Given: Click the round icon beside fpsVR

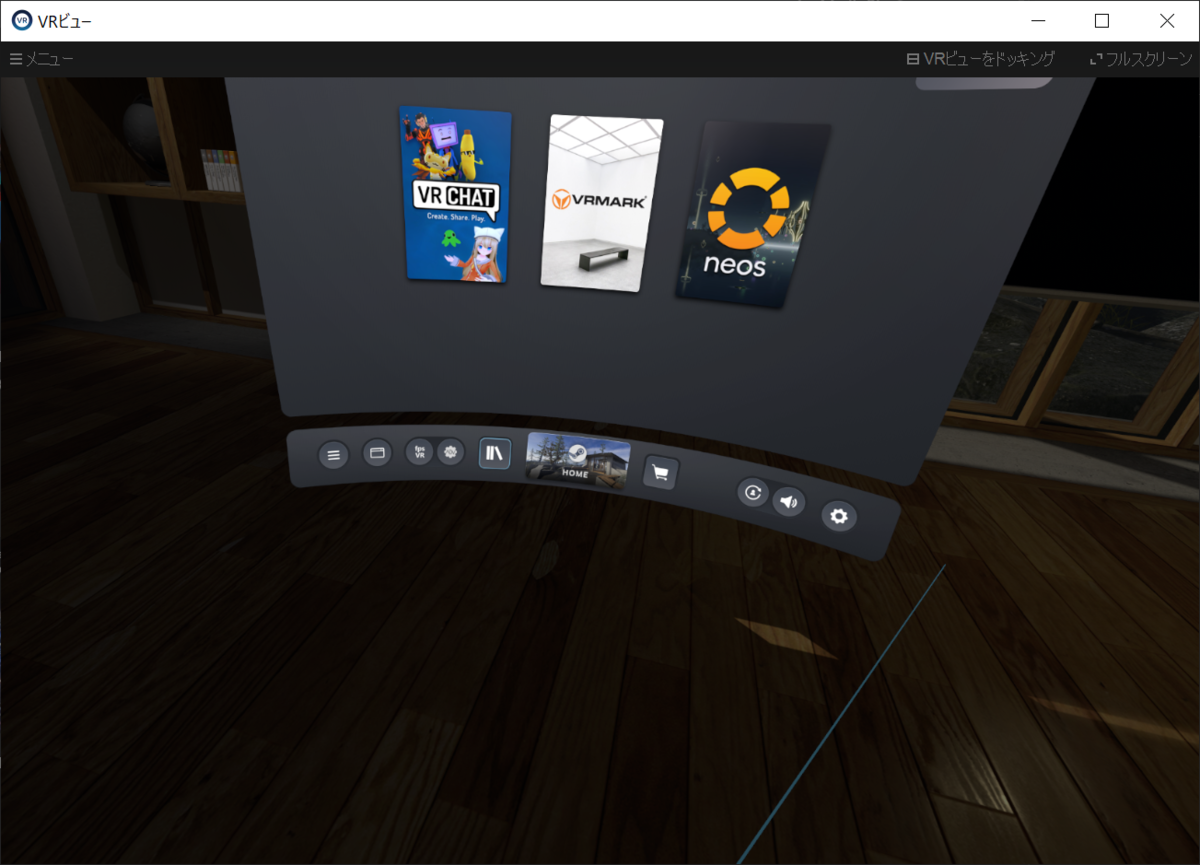Looking at the screenshot, I should click(451, 452).
